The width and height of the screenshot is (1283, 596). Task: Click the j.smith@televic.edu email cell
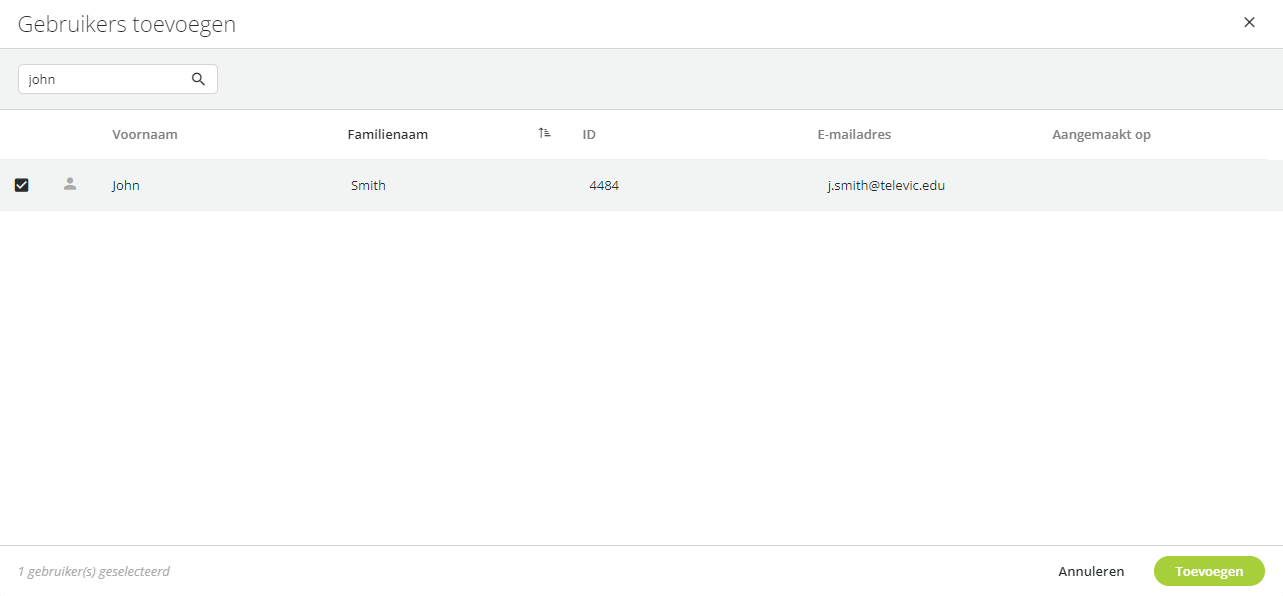click(x=886, y=185)
